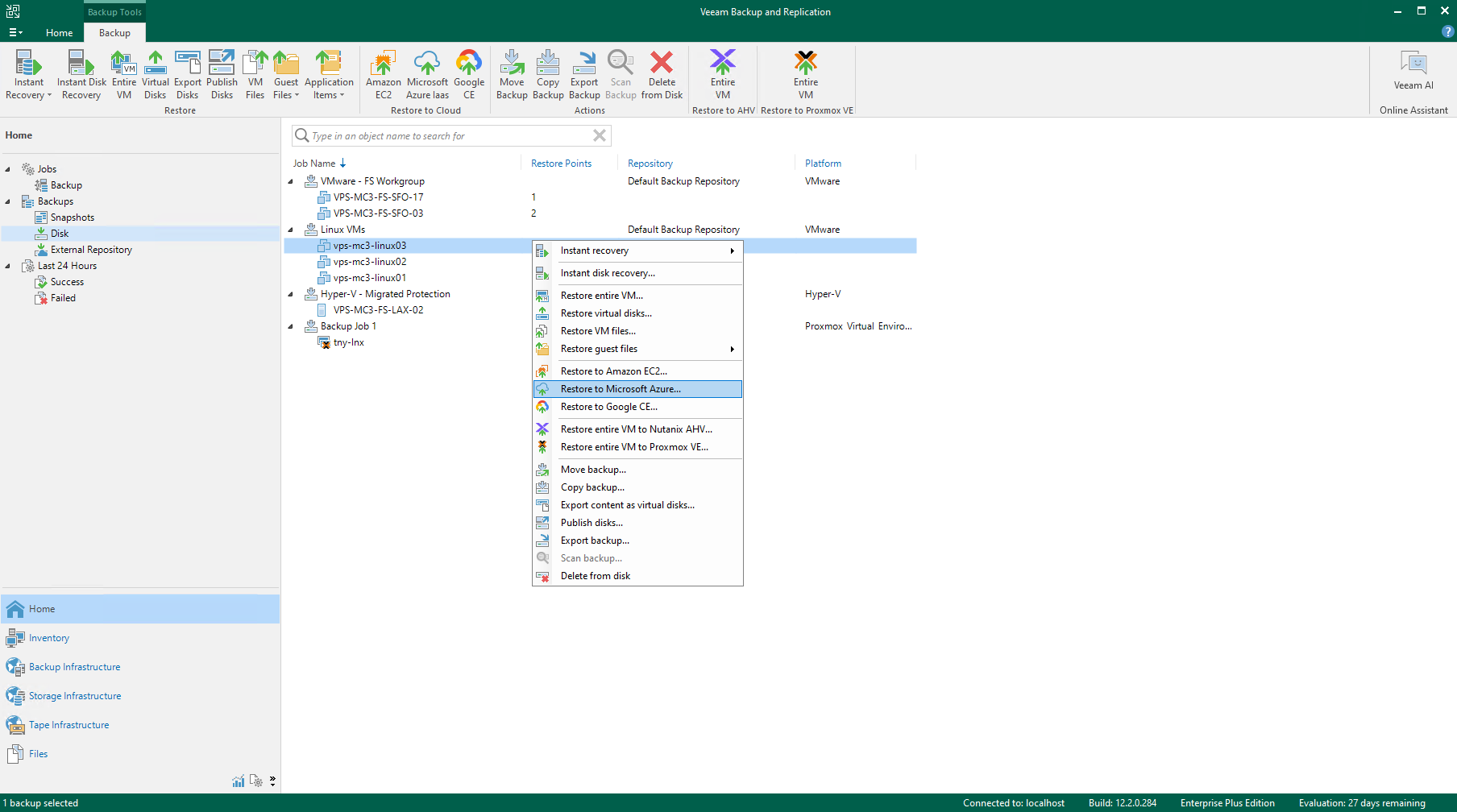
Task: Collapse the Jobs tree node
Action: pos(8,169)
